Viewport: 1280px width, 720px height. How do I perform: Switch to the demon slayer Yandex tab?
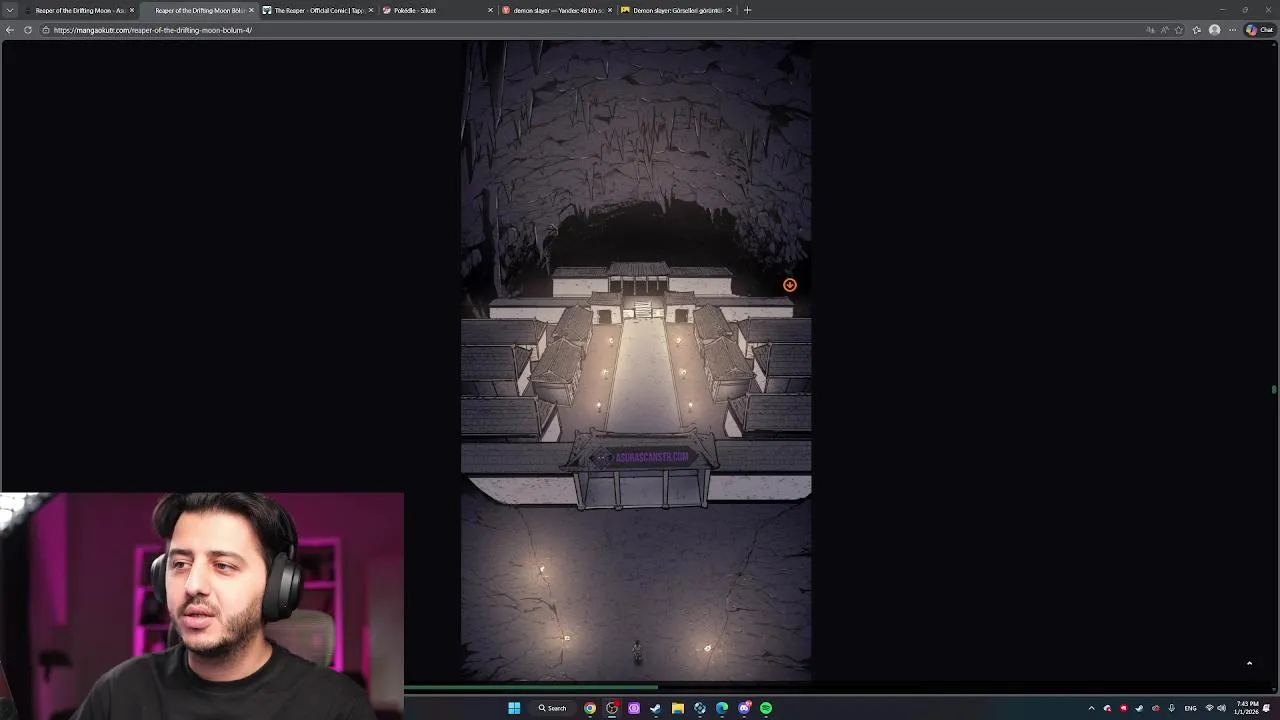(x=557, y=10)
